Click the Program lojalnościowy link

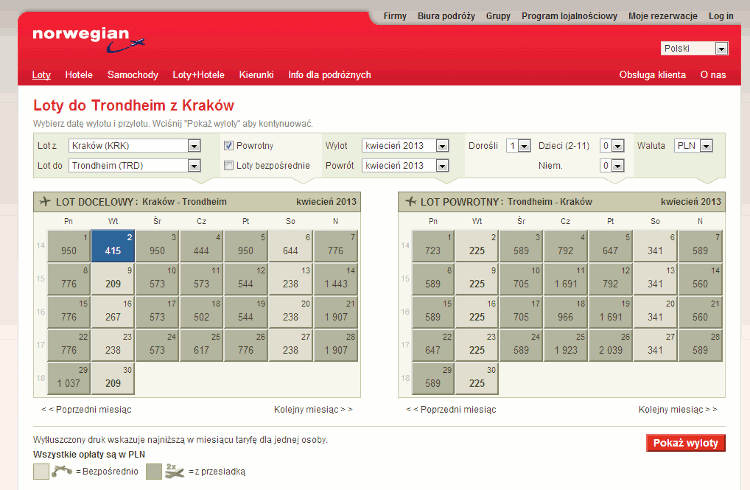pyautogui.click(x=569, y=16)
